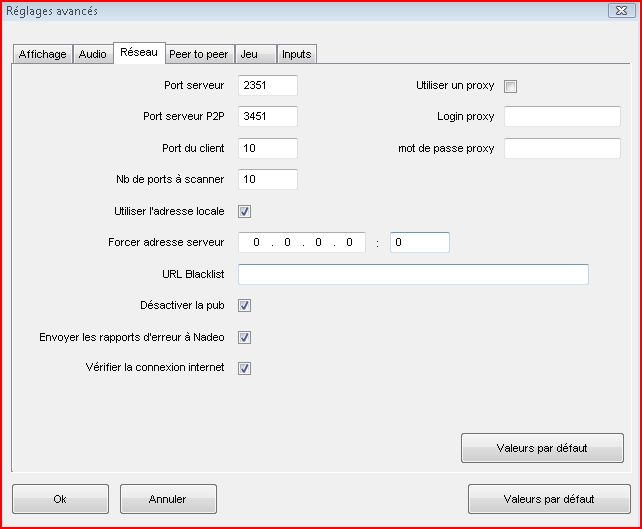Click the bottom Valeurs par défaut button next to Annuler
The height and width of the screenshot is (529, 642).
pyautogui.click(x=549, y=499)
